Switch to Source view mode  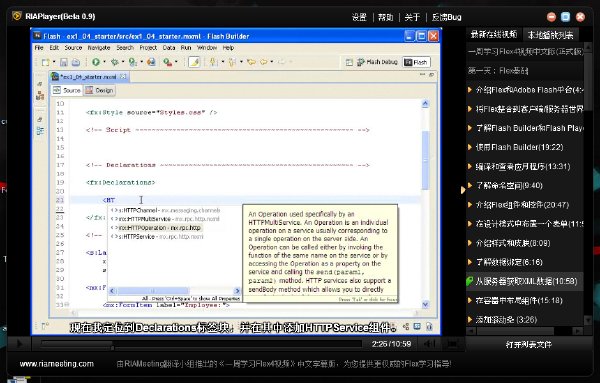(x=67, y=90)
